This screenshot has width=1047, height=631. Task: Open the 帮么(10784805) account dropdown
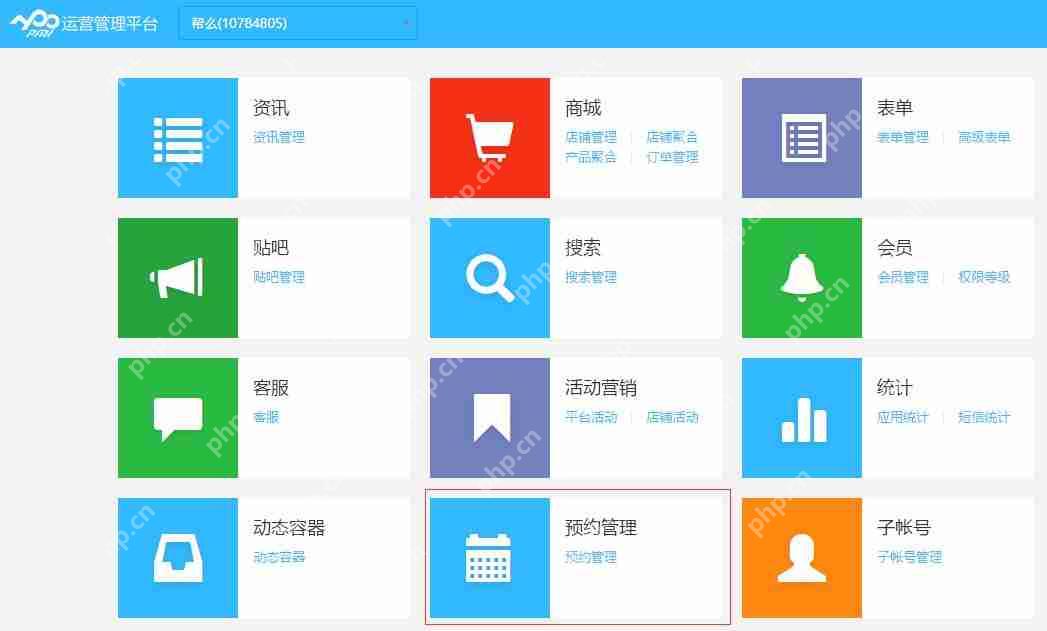pyautogui.click(x=295, y=22)
